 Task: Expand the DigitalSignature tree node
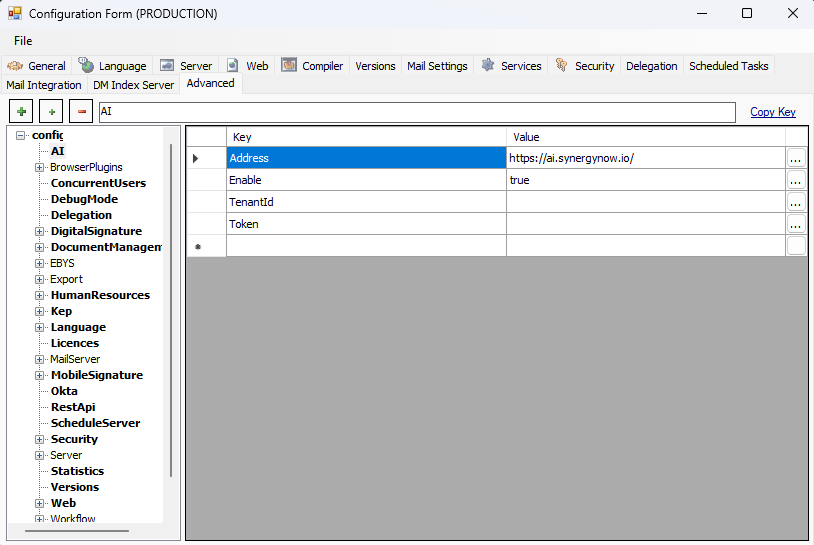40,231
